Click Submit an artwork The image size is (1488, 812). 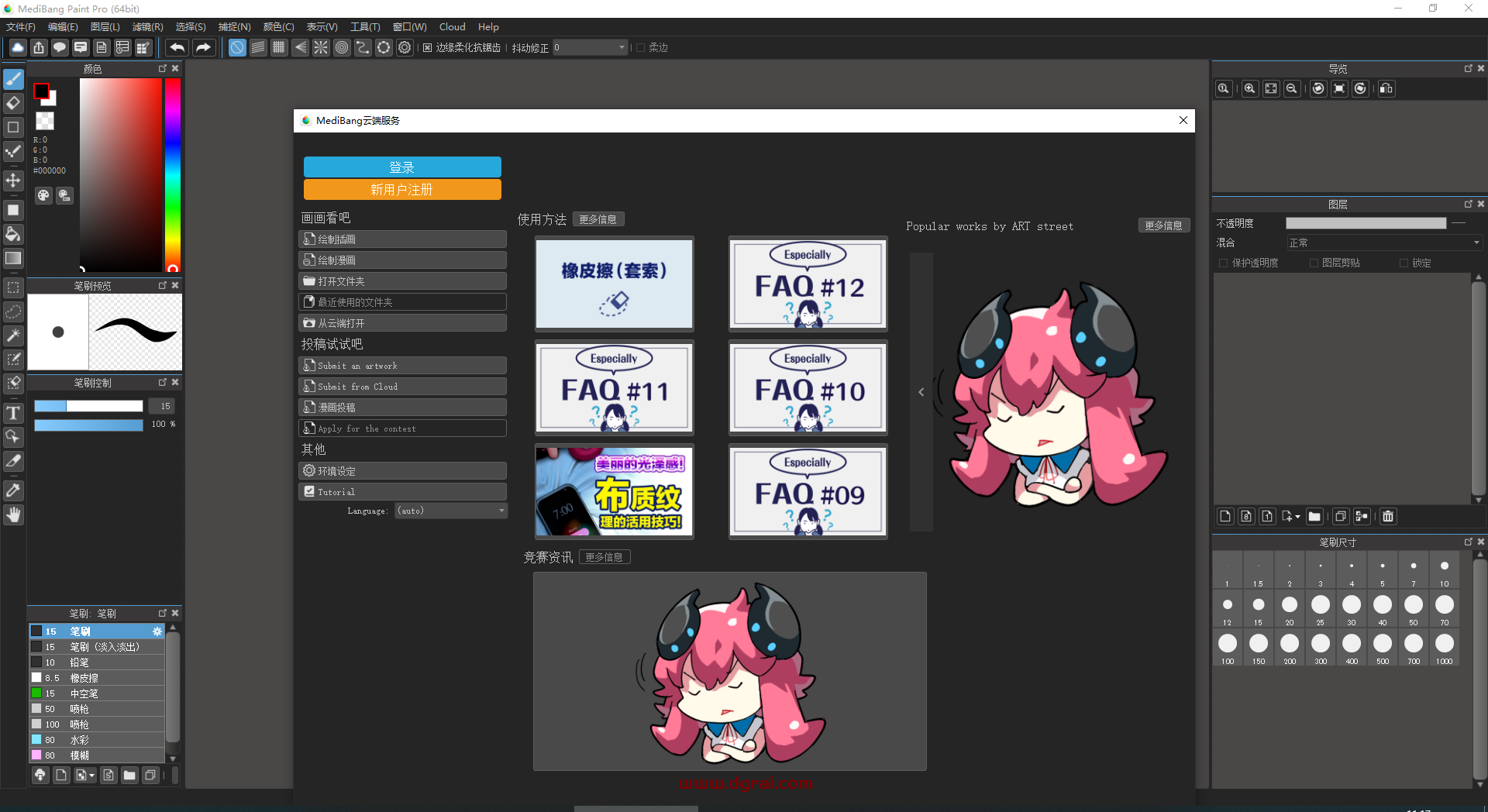click(403, 366)
